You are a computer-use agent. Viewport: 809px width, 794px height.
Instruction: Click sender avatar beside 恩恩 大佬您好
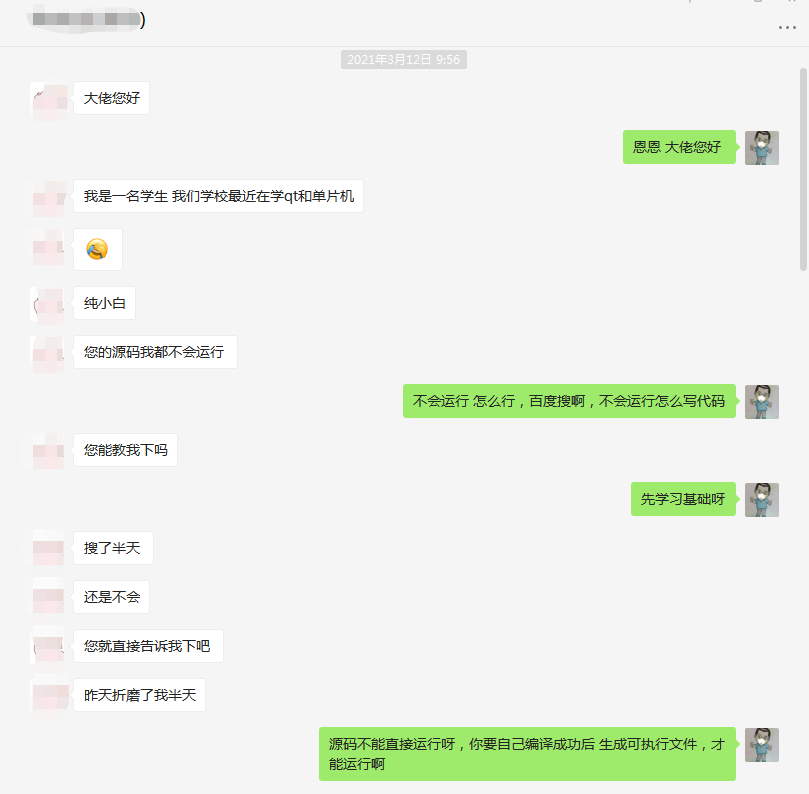[762, 148]
